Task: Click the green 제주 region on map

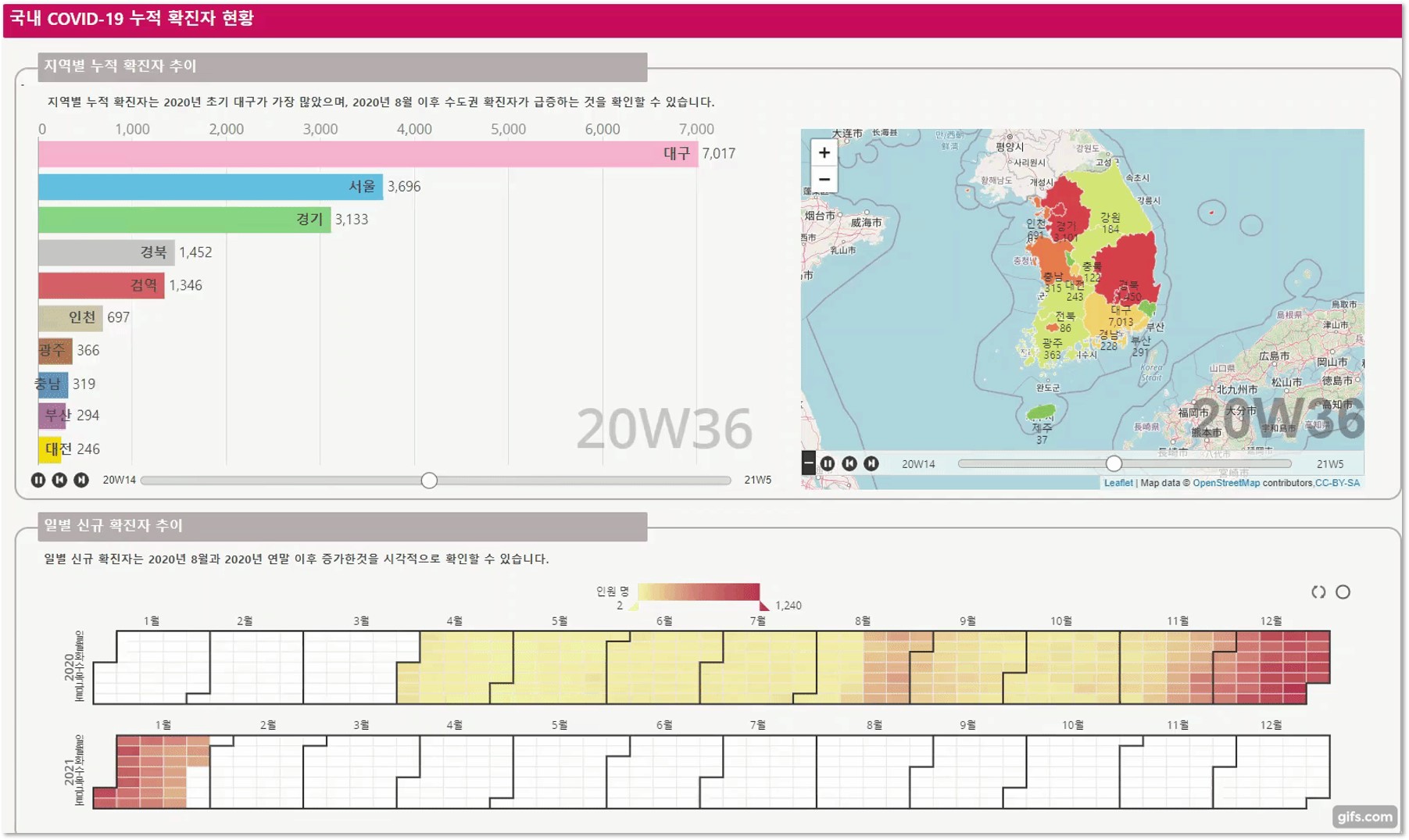Action: [x=1040, y=412]
